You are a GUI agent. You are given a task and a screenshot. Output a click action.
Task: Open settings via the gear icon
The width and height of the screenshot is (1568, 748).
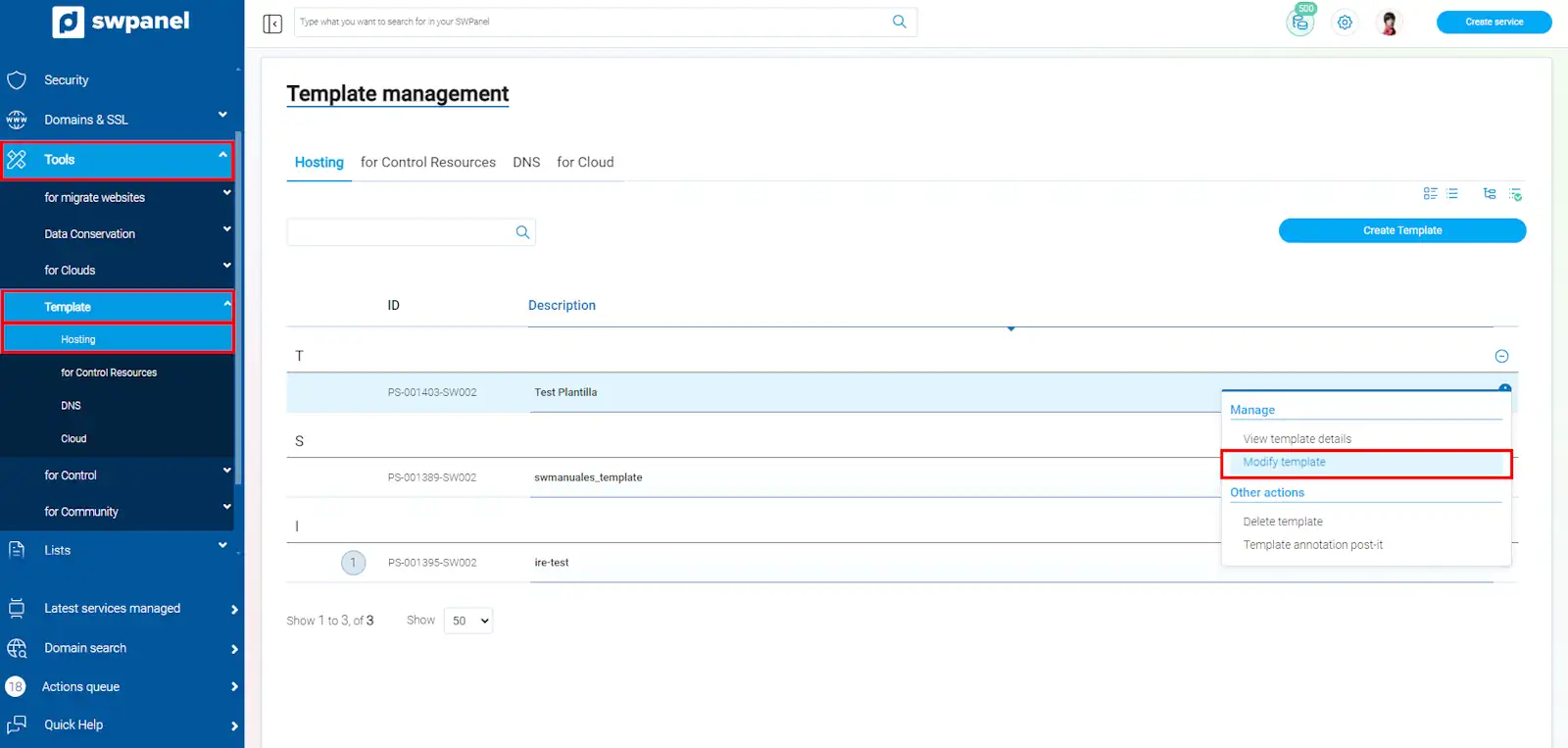pos(1345,23)
